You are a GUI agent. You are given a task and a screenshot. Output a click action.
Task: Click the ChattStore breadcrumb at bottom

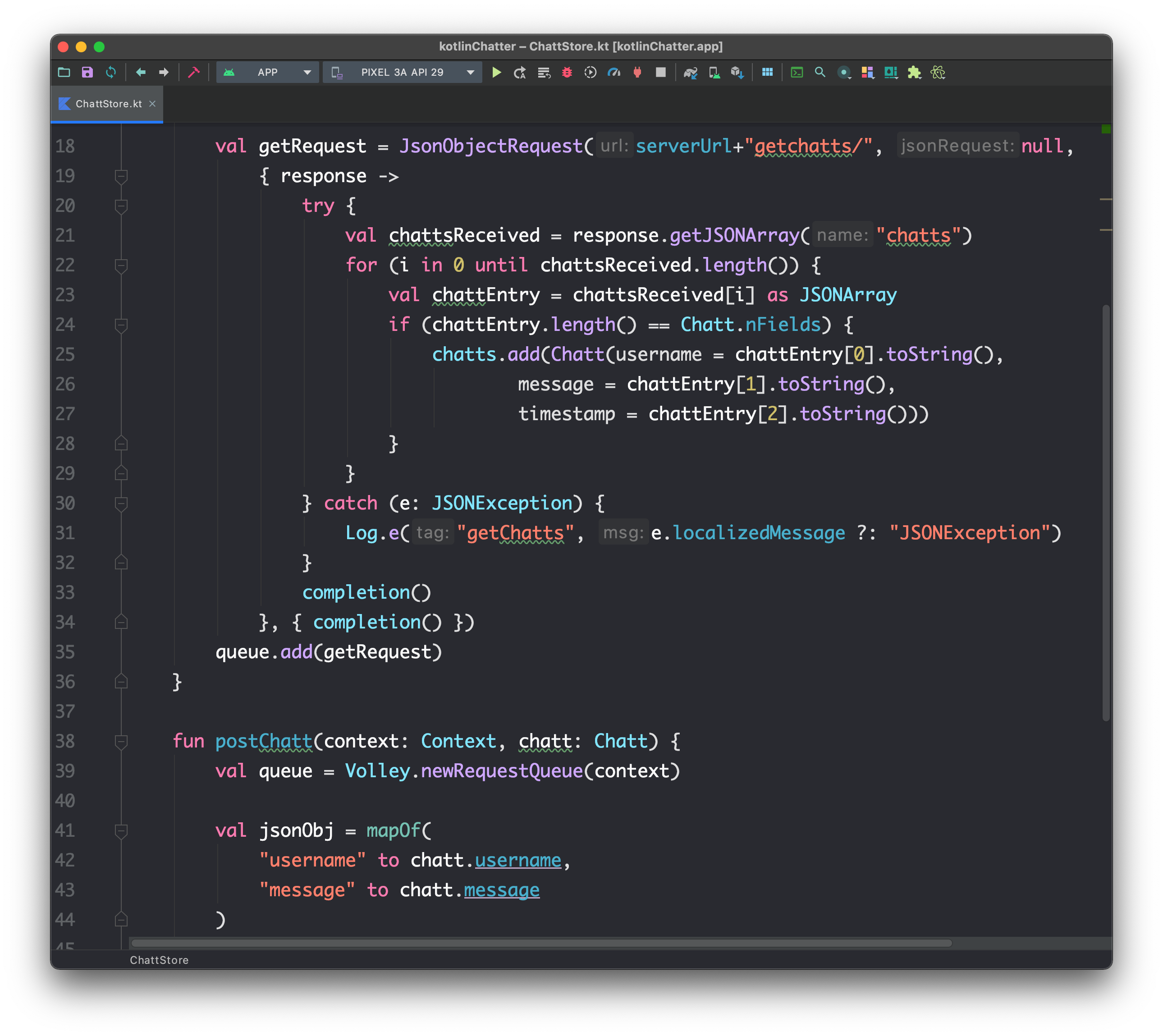point(159,960)
